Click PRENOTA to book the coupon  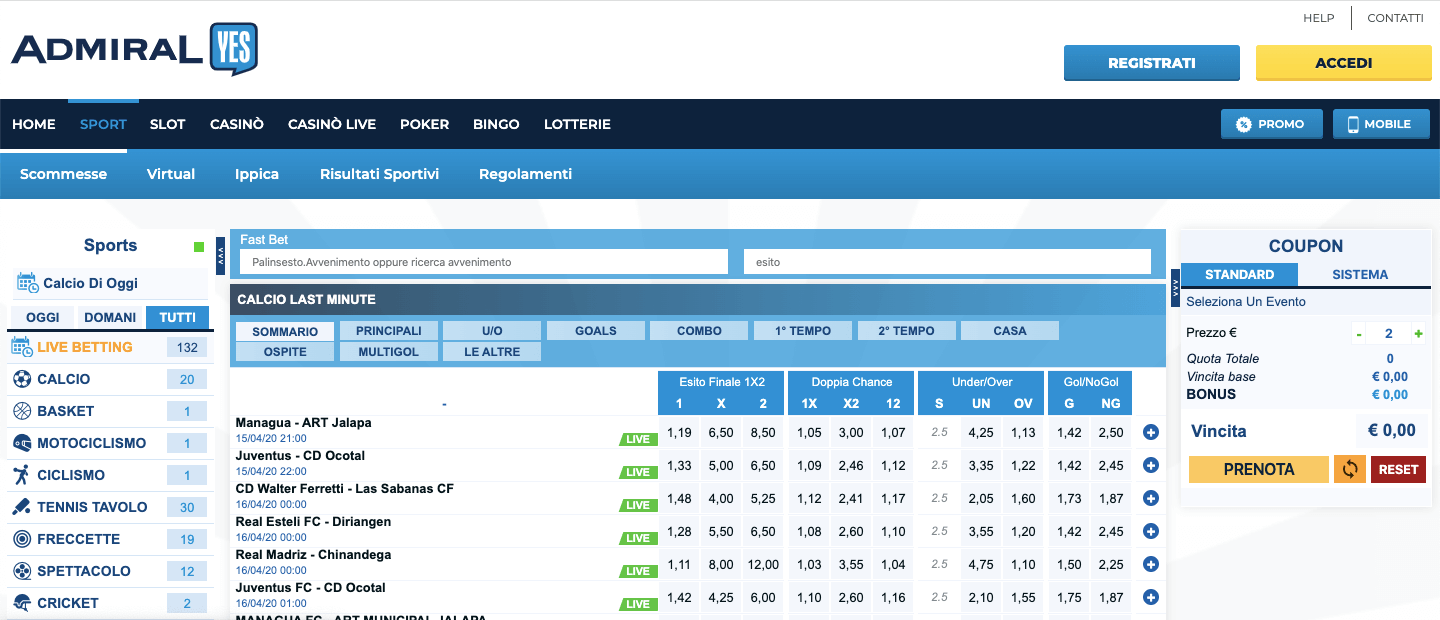click(1259, 469)
